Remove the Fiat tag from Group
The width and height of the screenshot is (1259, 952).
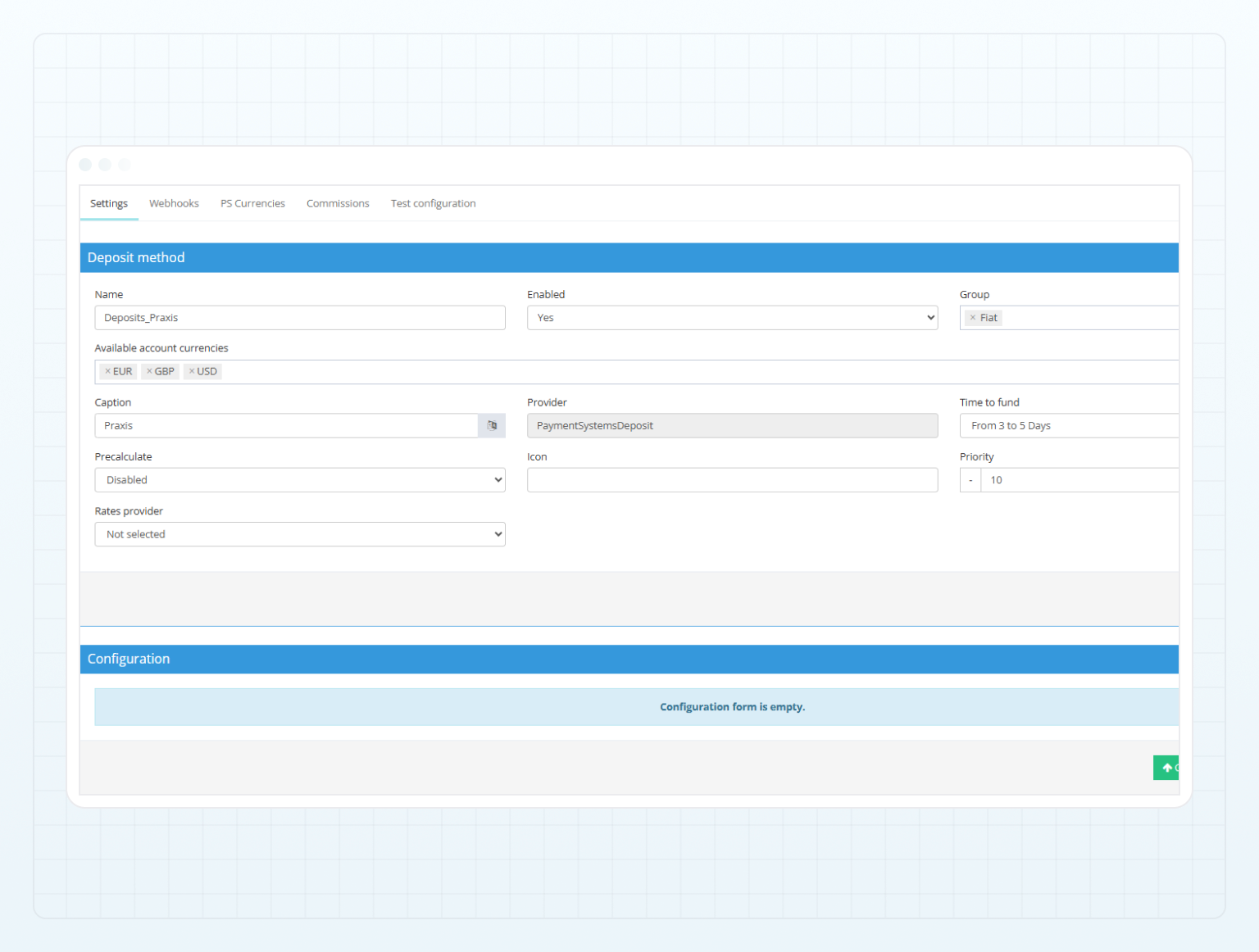[x=973, y=318]
